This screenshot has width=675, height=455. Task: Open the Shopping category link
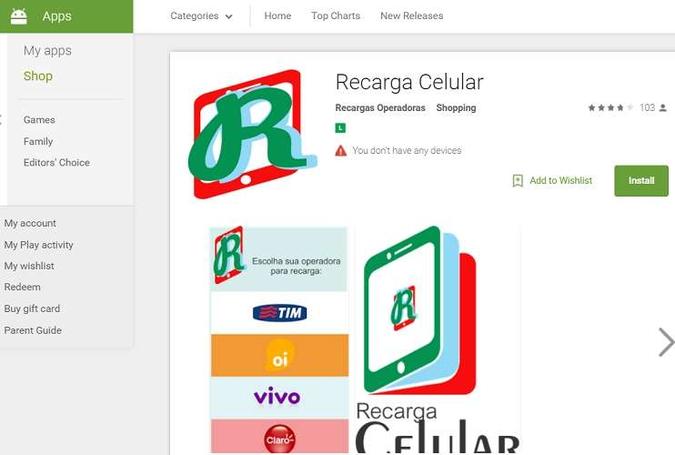coord(456,108)
